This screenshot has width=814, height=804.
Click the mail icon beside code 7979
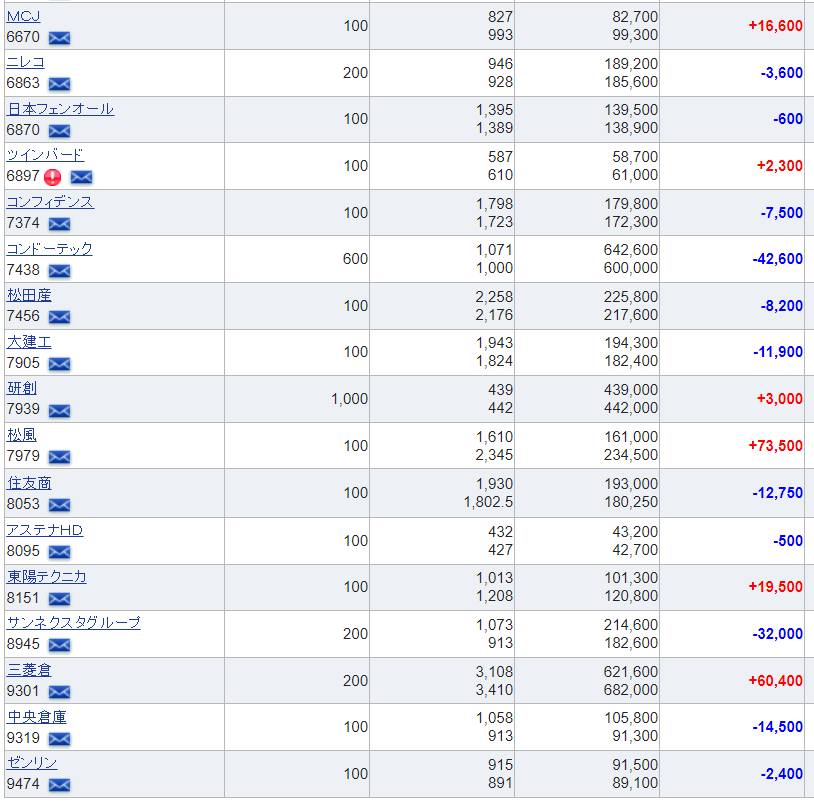(59, 457)
